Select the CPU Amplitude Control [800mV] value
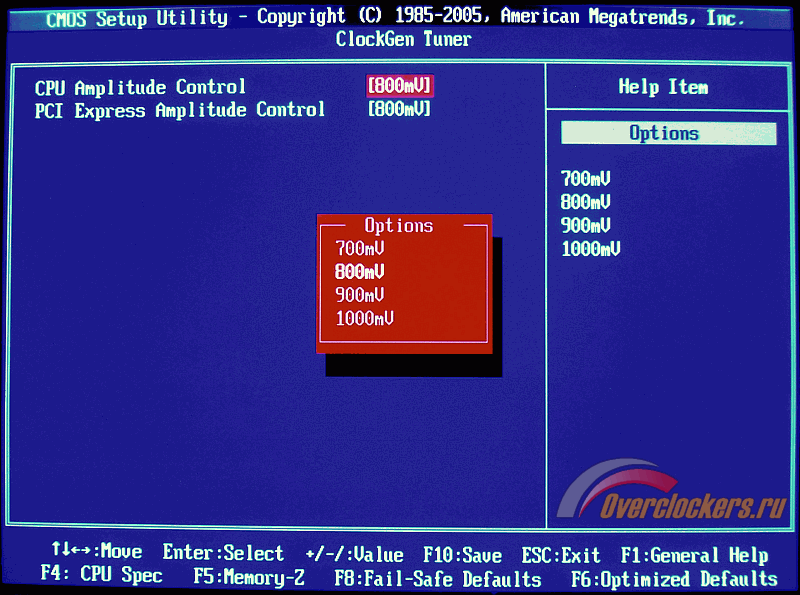 [x=400, y=86]
